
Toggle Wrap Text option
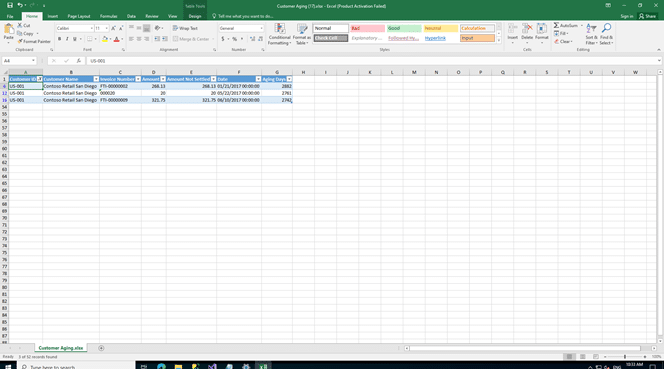185,28
